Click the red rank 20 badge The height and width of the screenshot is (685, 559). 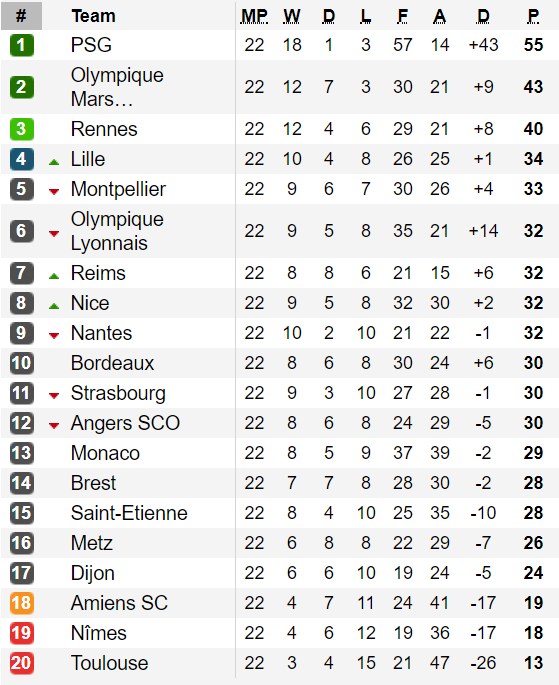(x=21, y=663)
